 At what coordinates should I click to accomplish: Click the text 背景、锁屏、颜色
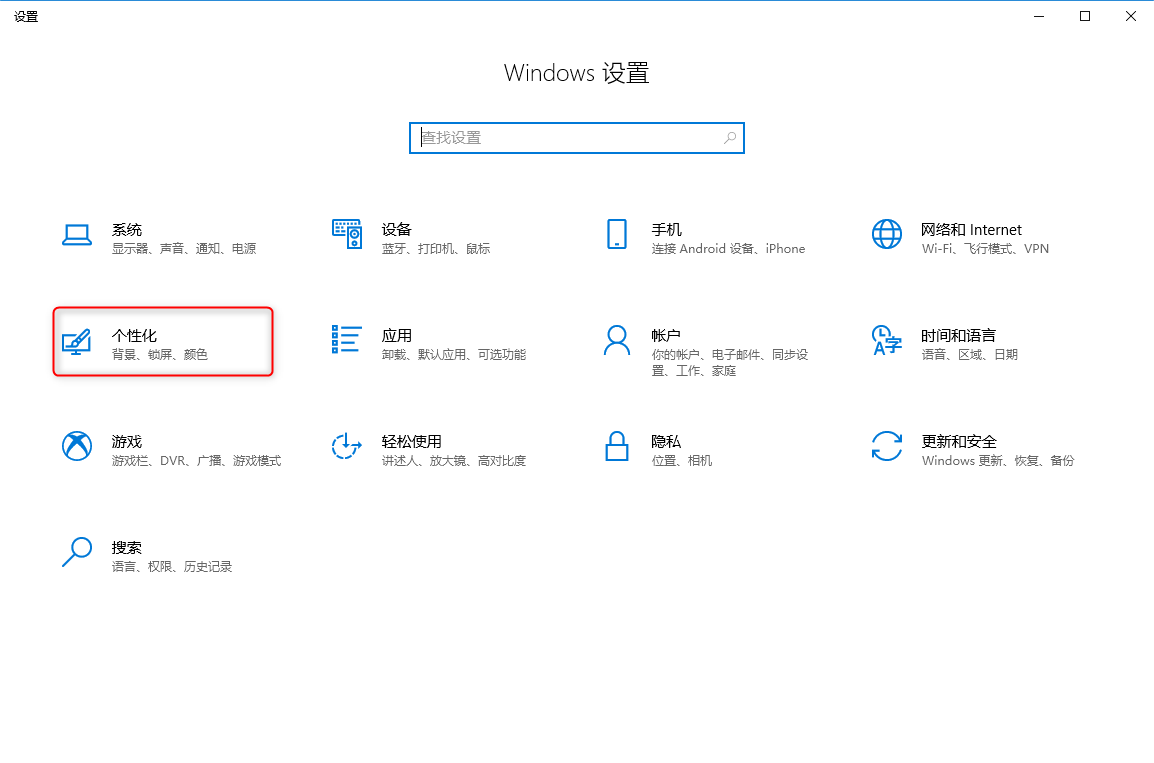coord(160,355)
